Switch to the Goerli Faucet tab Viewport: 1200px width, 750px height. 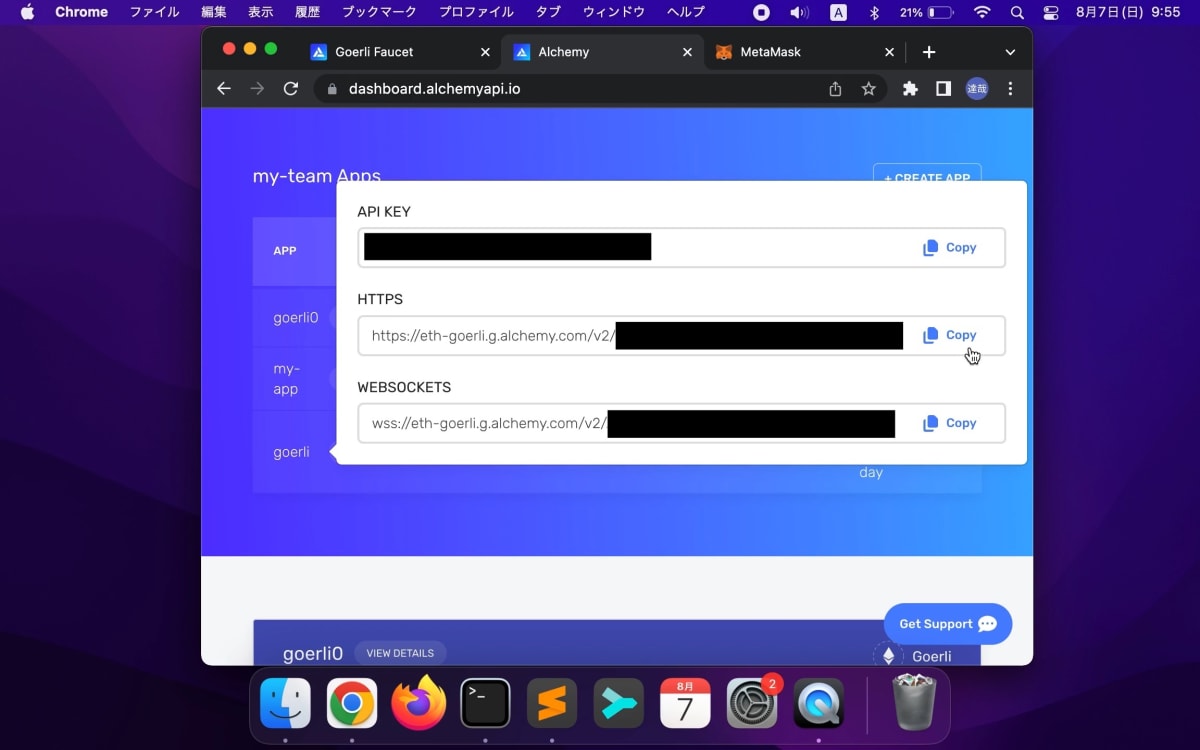tap(374, 52)
